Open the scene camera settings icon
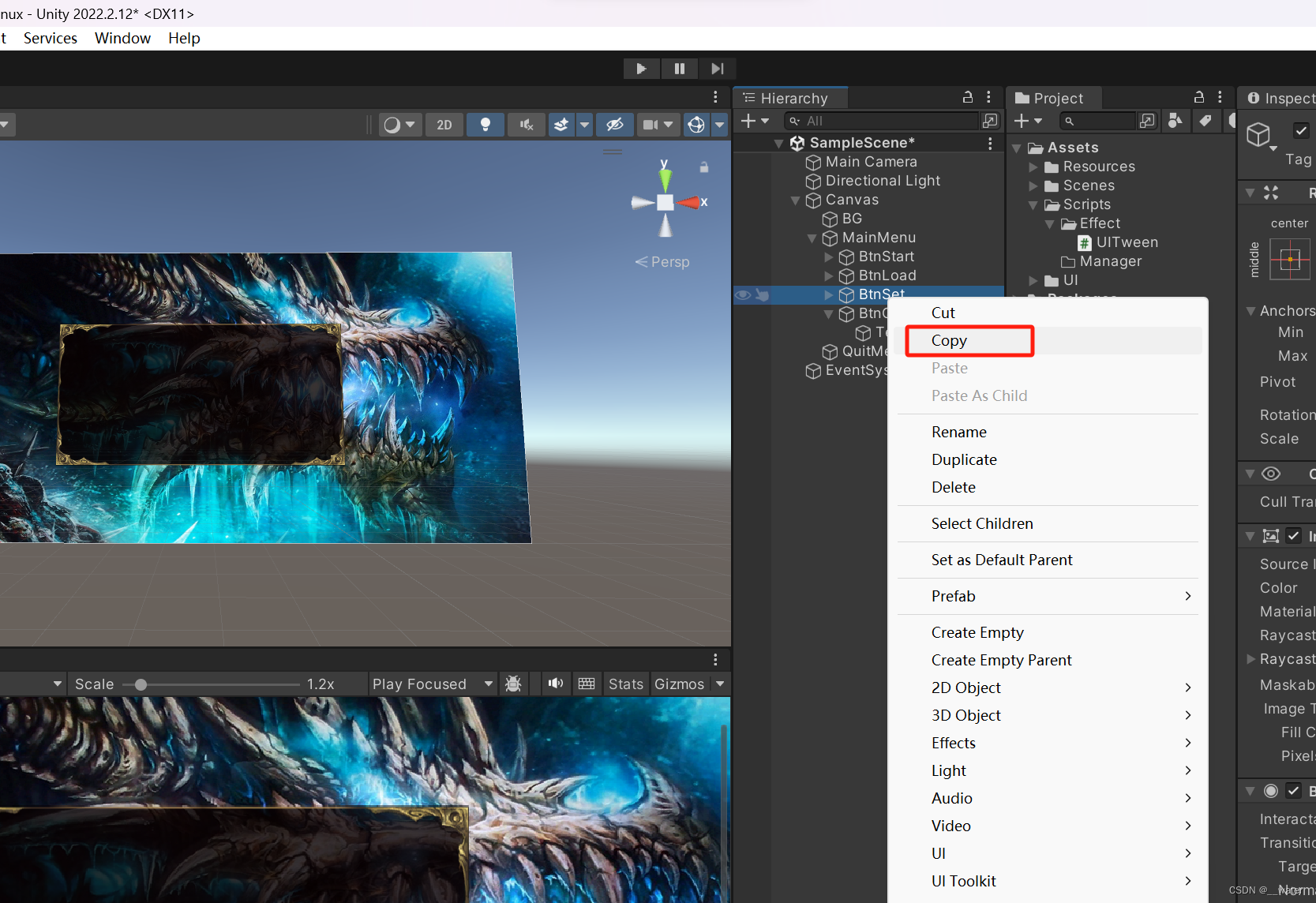The image size is (1316, 903). coord(651,125)
